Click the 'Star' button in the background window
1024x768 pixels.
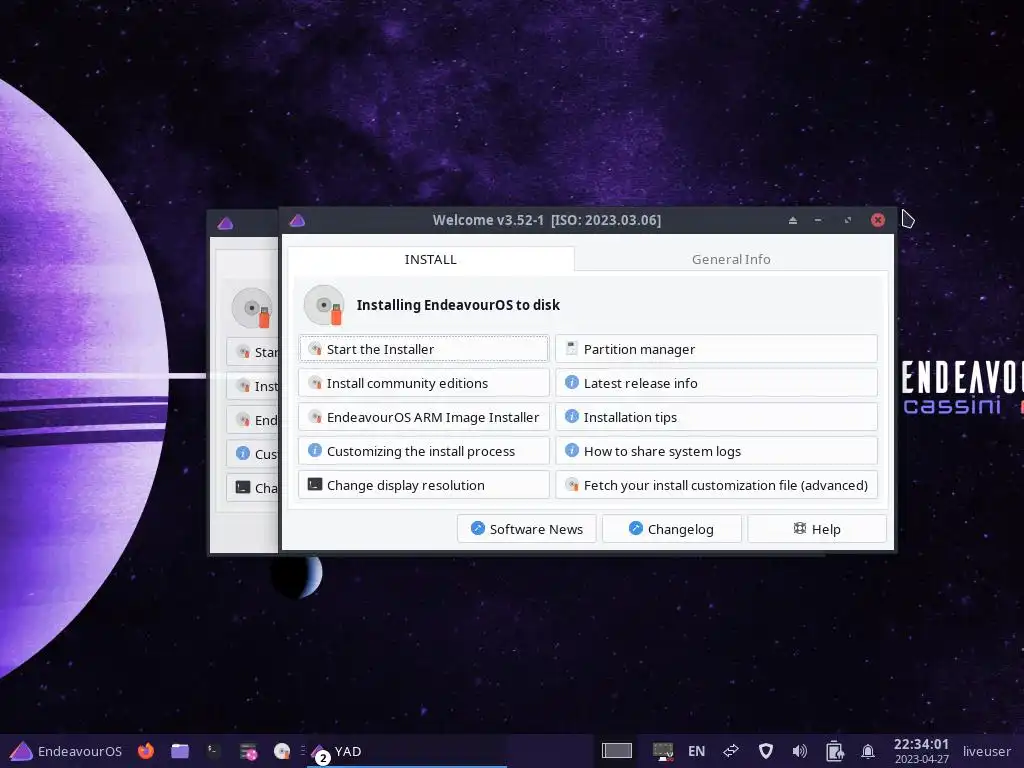click(253, 352)
